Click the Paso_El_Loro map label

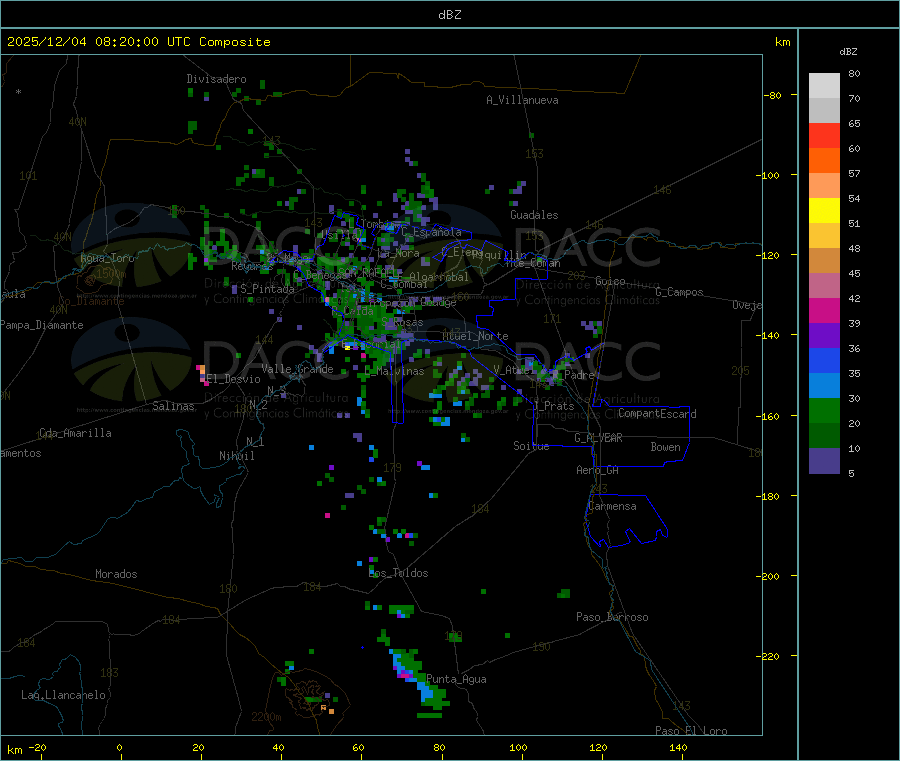pyautogui.click(x=692, y=731)
